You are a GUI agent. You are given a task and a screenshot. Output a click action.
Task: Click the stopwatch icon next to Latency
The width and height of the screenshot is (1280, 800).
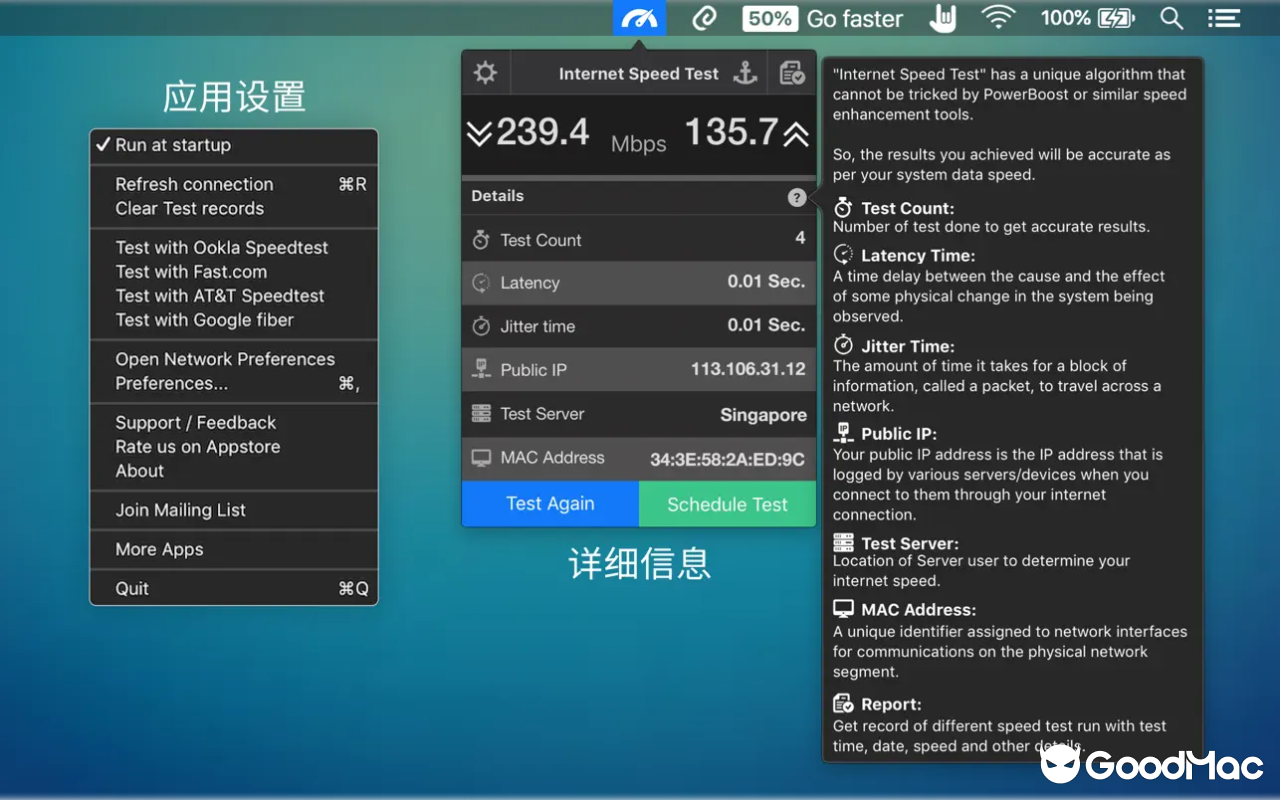point(480,283)
